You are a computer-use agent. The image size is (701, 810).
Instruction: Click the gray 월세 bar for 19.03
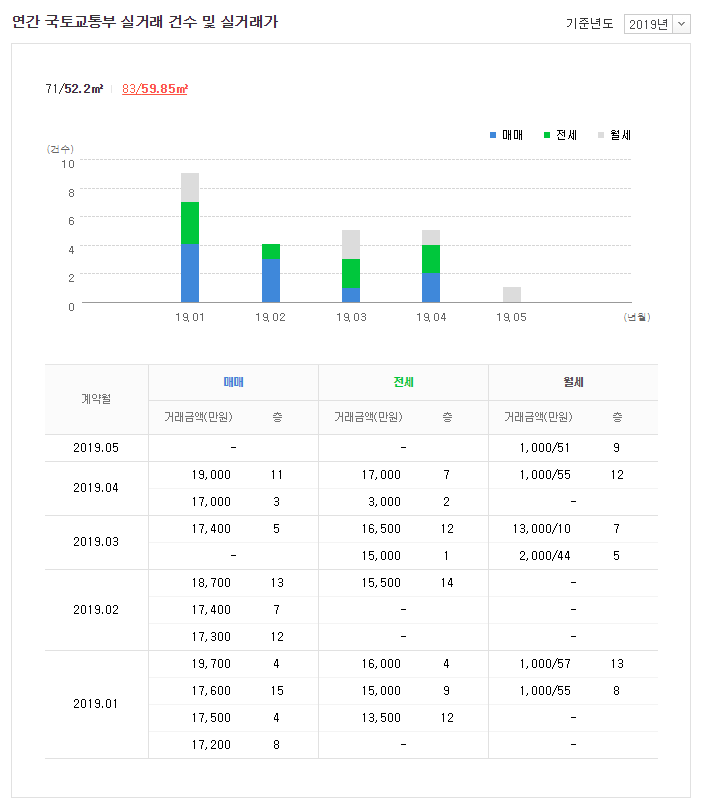coord(351,245)
